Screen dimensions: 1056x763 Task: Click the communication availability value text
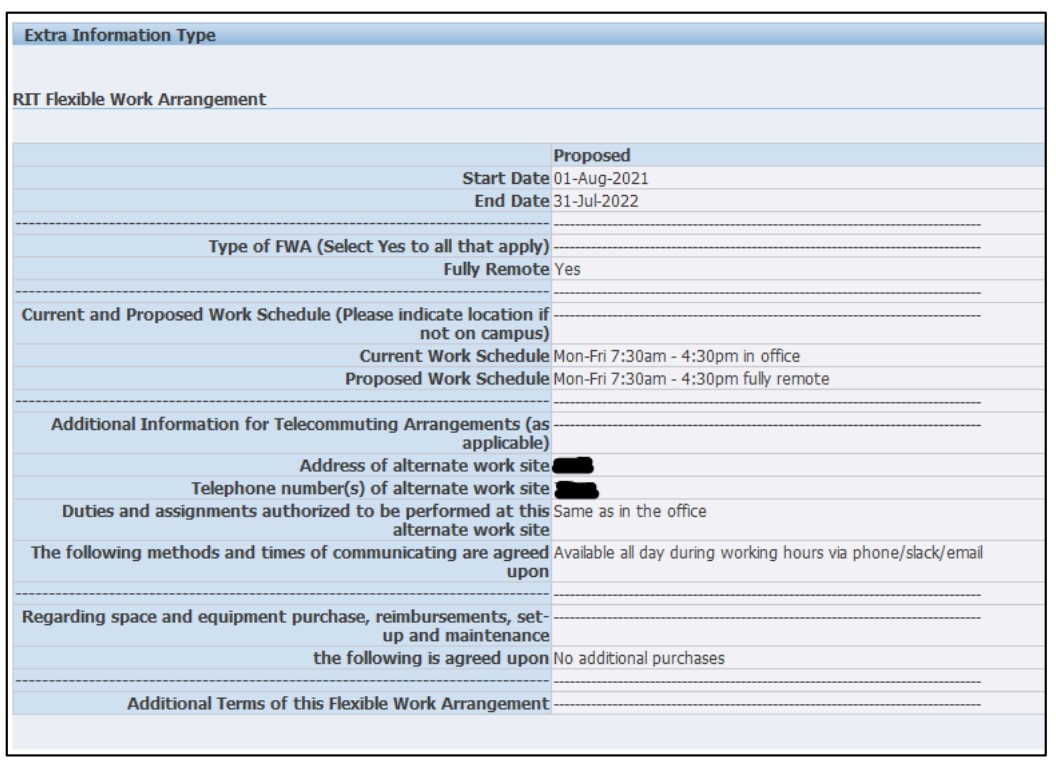[x=767, y=555]
